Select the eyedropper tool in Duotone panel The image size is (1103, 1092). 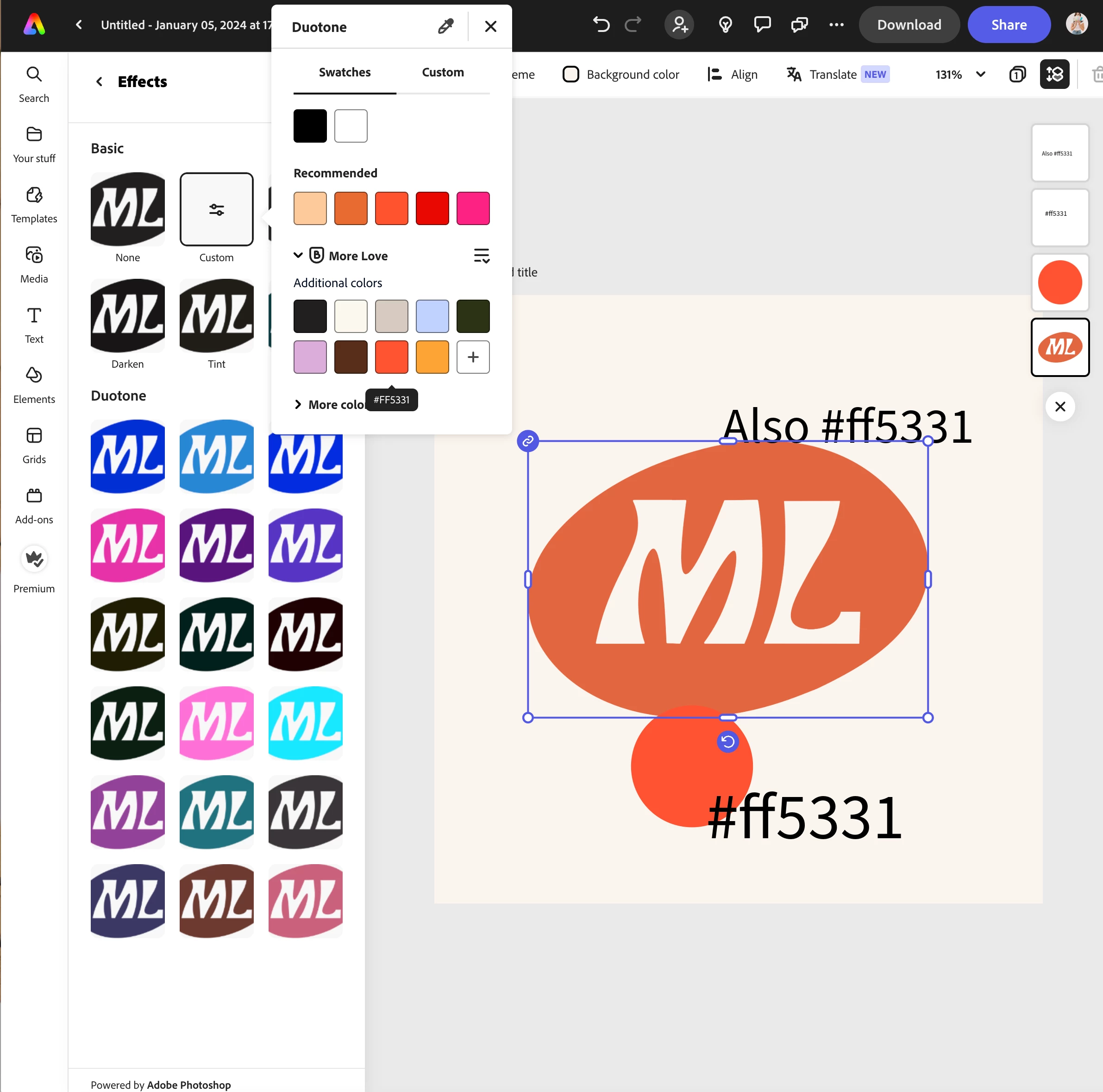tap(445, 26)
